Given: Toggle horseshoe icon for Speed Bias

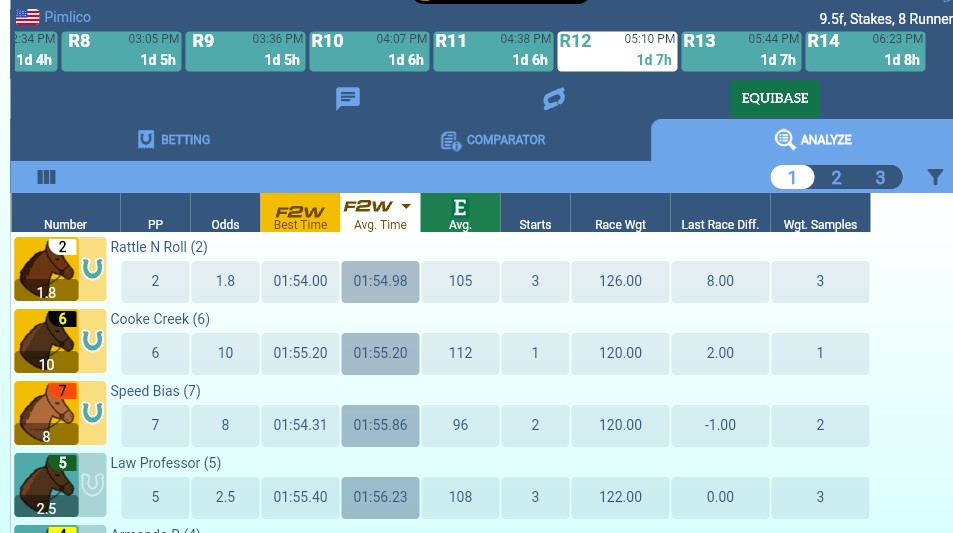Looking at the screenshot, I should tap(92, 412).
